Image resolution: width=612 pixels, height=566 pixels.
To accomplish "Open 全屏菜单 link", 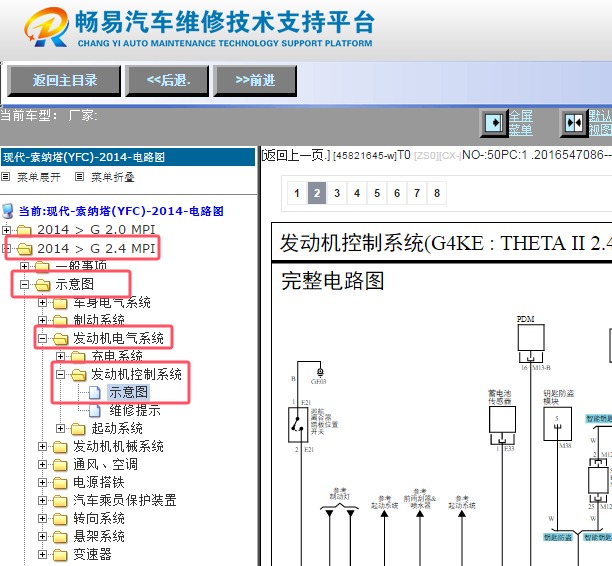I will click(521, 123).
